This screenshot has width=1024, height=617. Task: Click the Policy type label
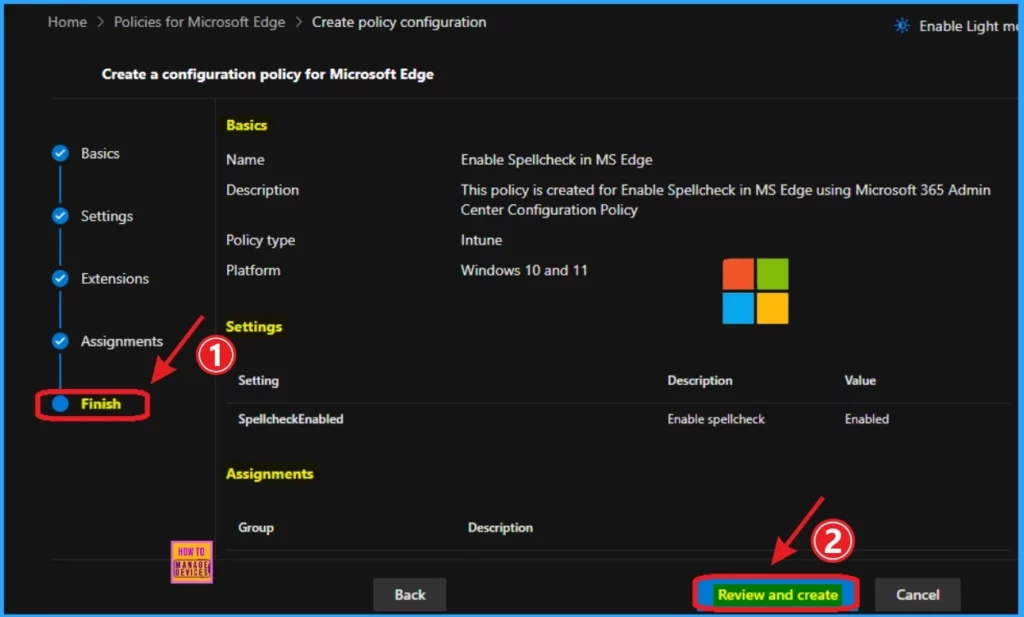click(x=261, y=240)
